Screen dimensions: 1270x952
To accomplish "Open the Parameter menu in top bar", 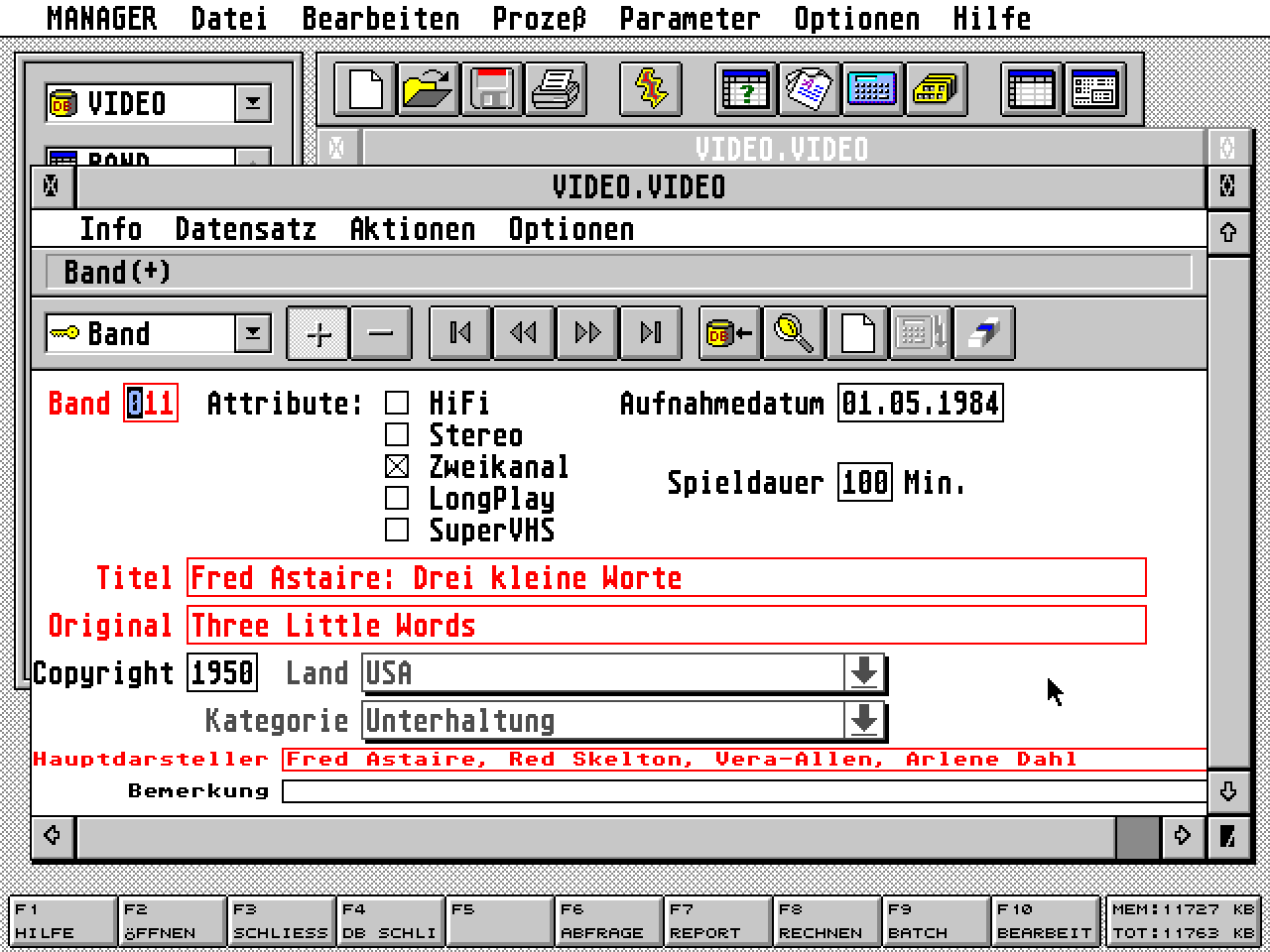I will point(690,18).
